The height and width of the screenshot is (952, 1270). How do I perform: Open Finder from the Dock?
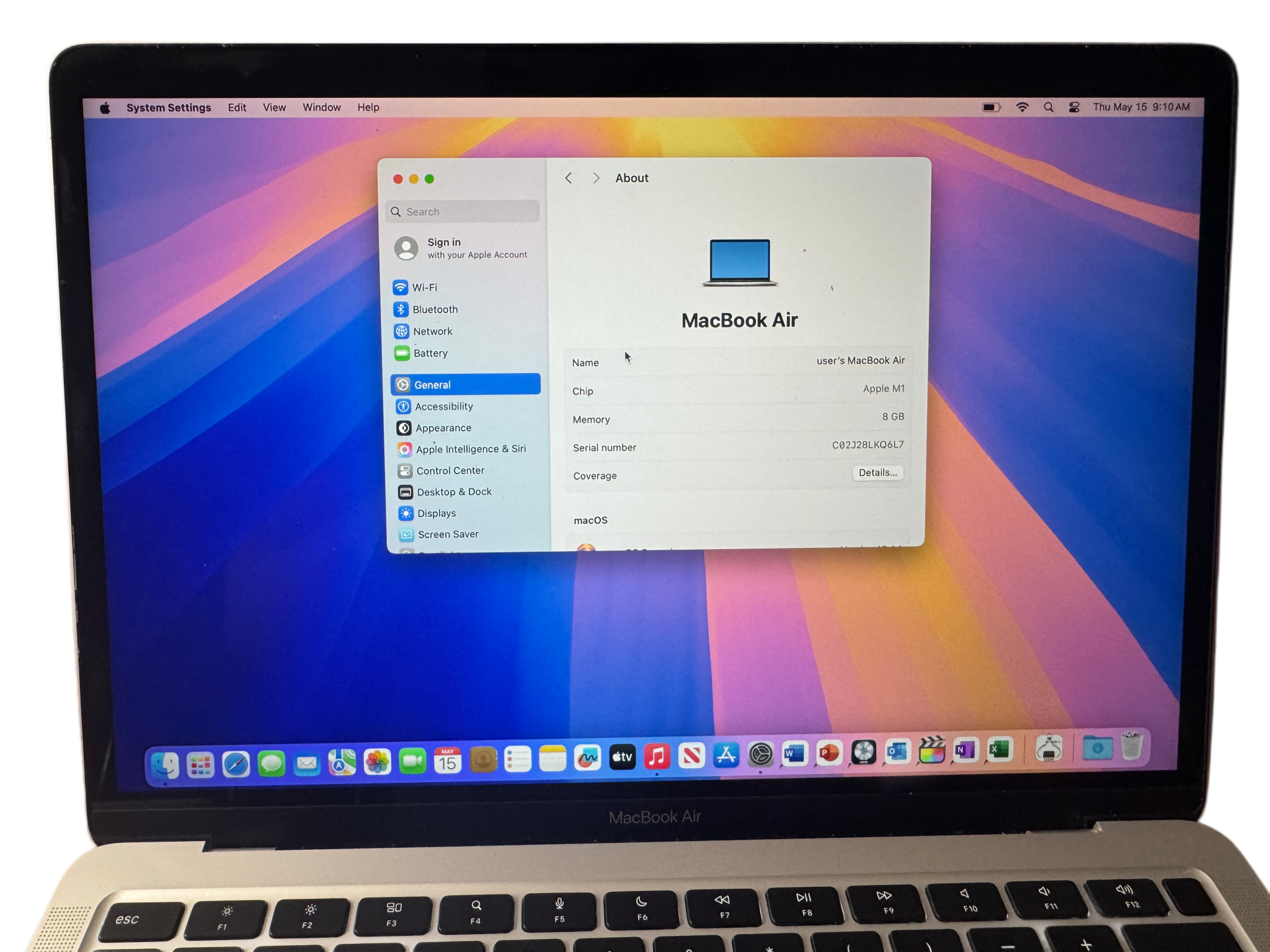(x=165, y=765)
